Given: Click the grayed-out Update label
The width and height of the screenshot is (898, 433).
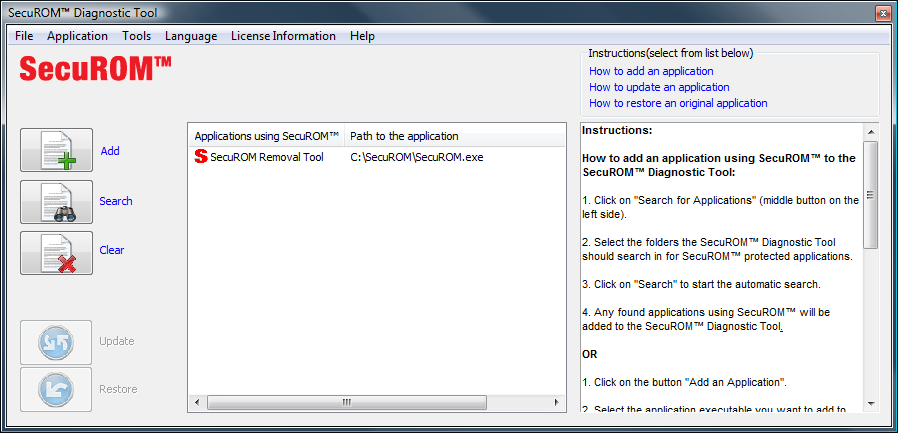Looking at the screenshot, I should (x=117, y=341).
